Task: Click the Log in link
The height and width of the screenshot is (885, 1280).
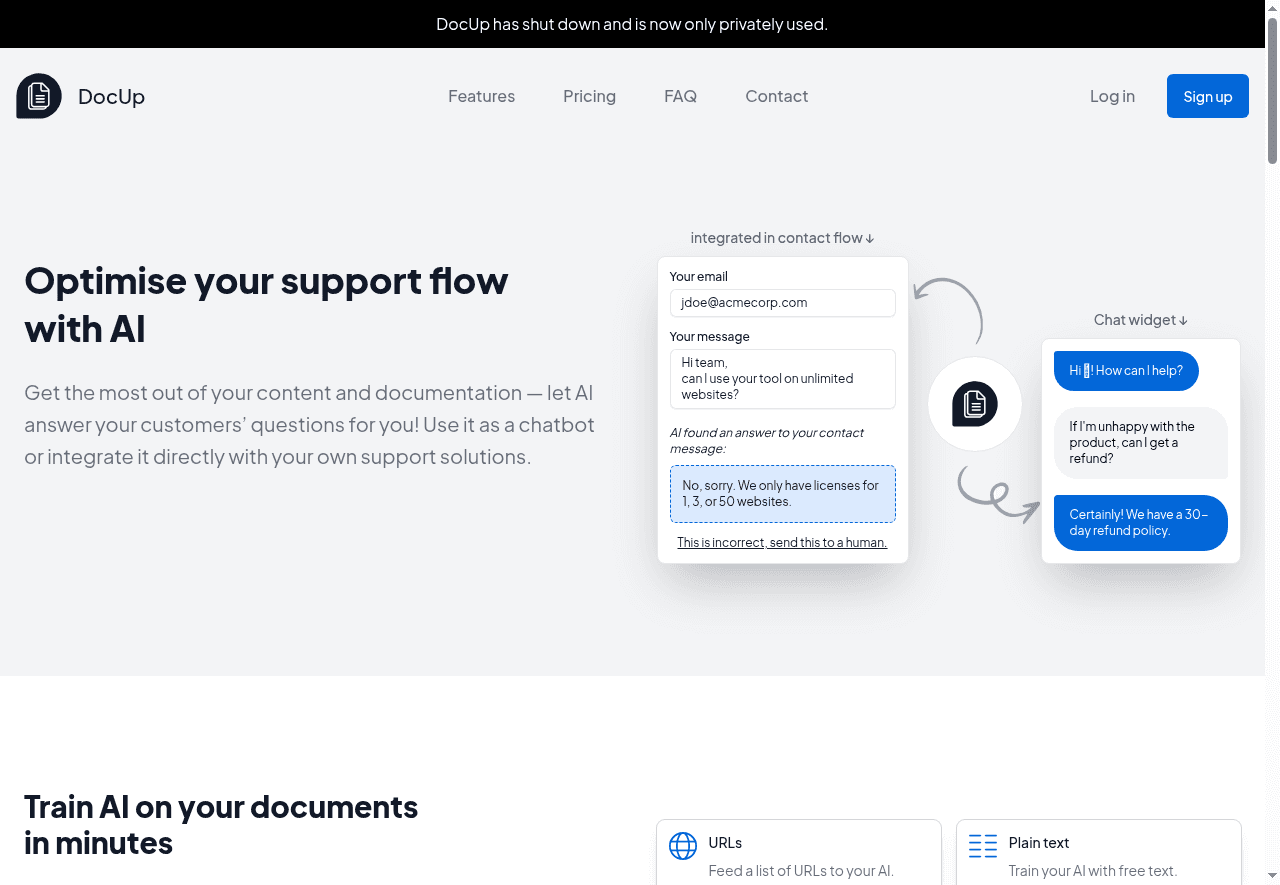Action: click(x=1112, y=96)
